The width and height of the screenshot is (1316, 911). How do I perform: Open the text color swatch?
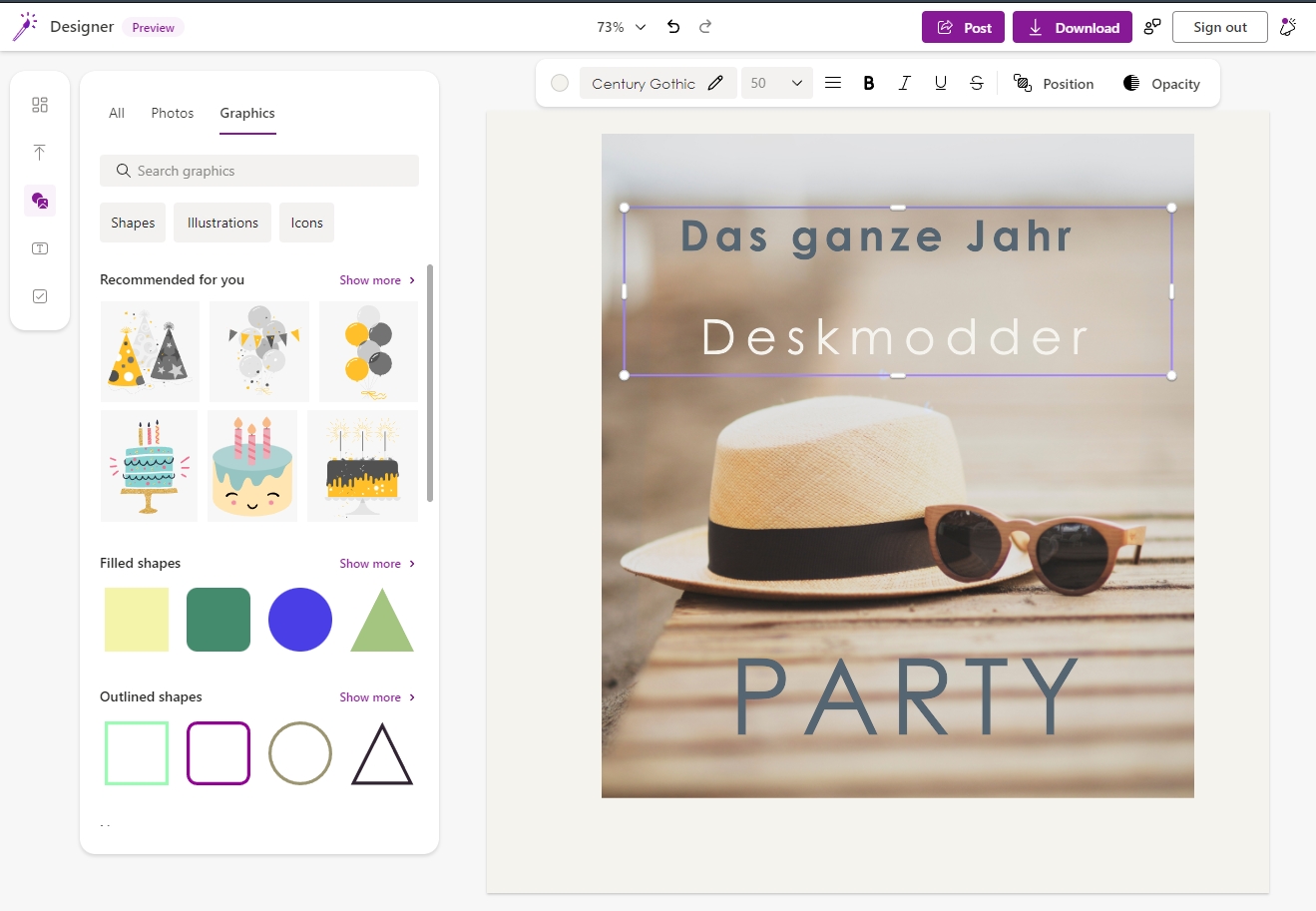pyautogui.click(x=560, y=83)
